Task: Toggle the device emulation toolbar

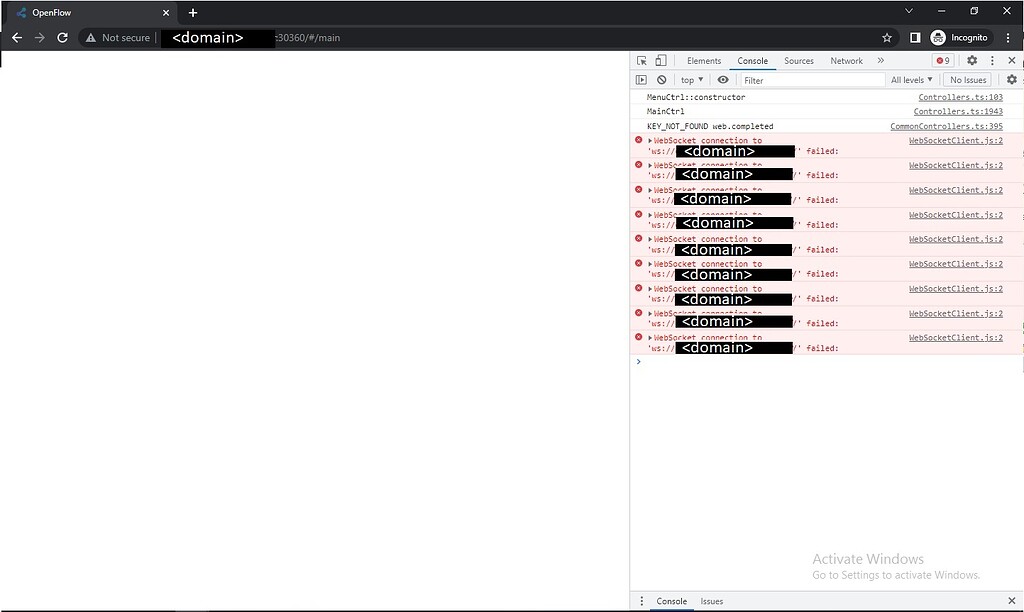Action: pyautogui.click(x=658, y=60)
